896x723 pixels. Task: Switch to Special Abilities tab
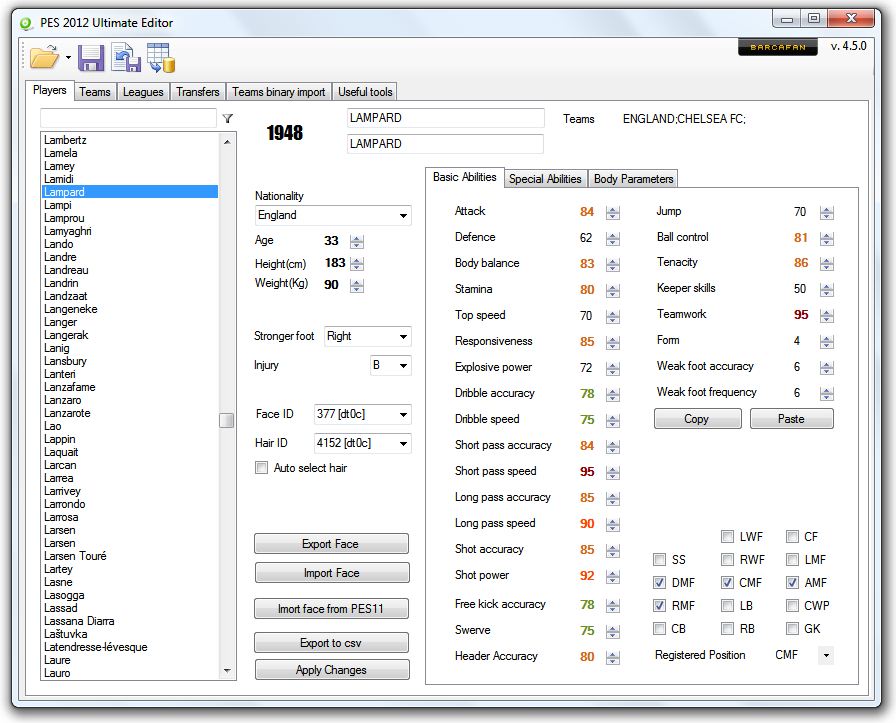tap(545, 179)
